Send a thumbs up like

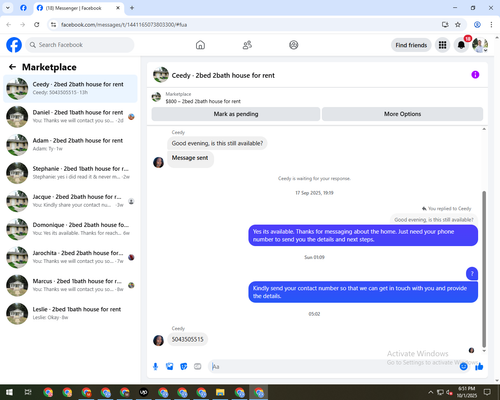pos(479,367)
